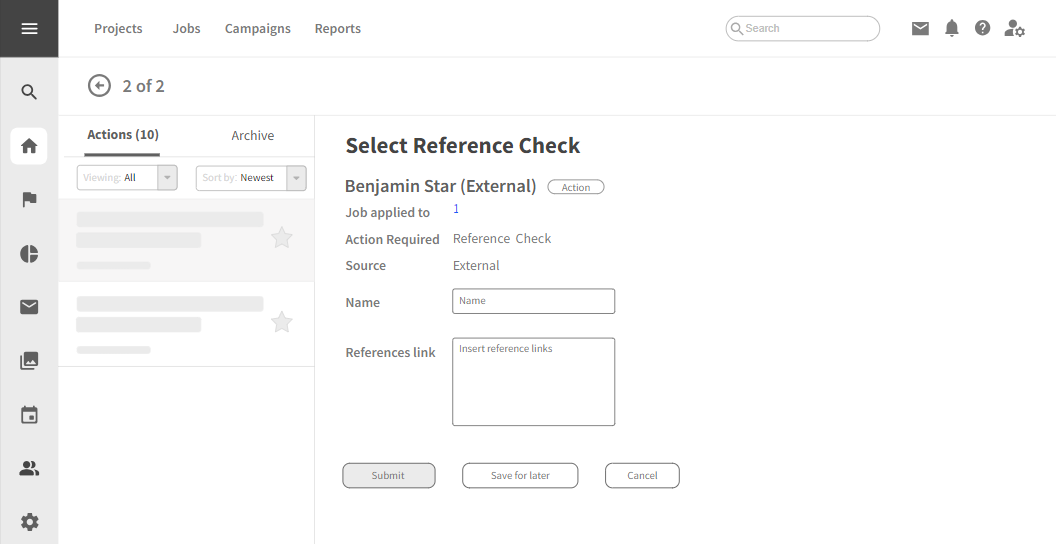Open the help question mark icon
This screenshot has width=1056, height=544.
point(983,28)
